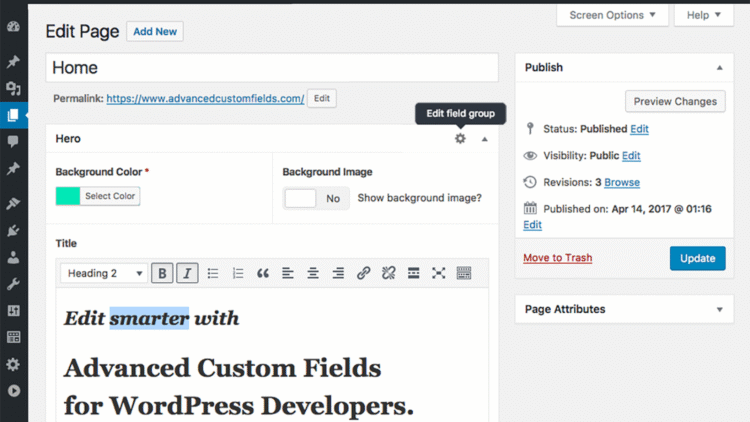Collapse the Publish panel
The height and width of the screenshot is (422, 750).
719,68
